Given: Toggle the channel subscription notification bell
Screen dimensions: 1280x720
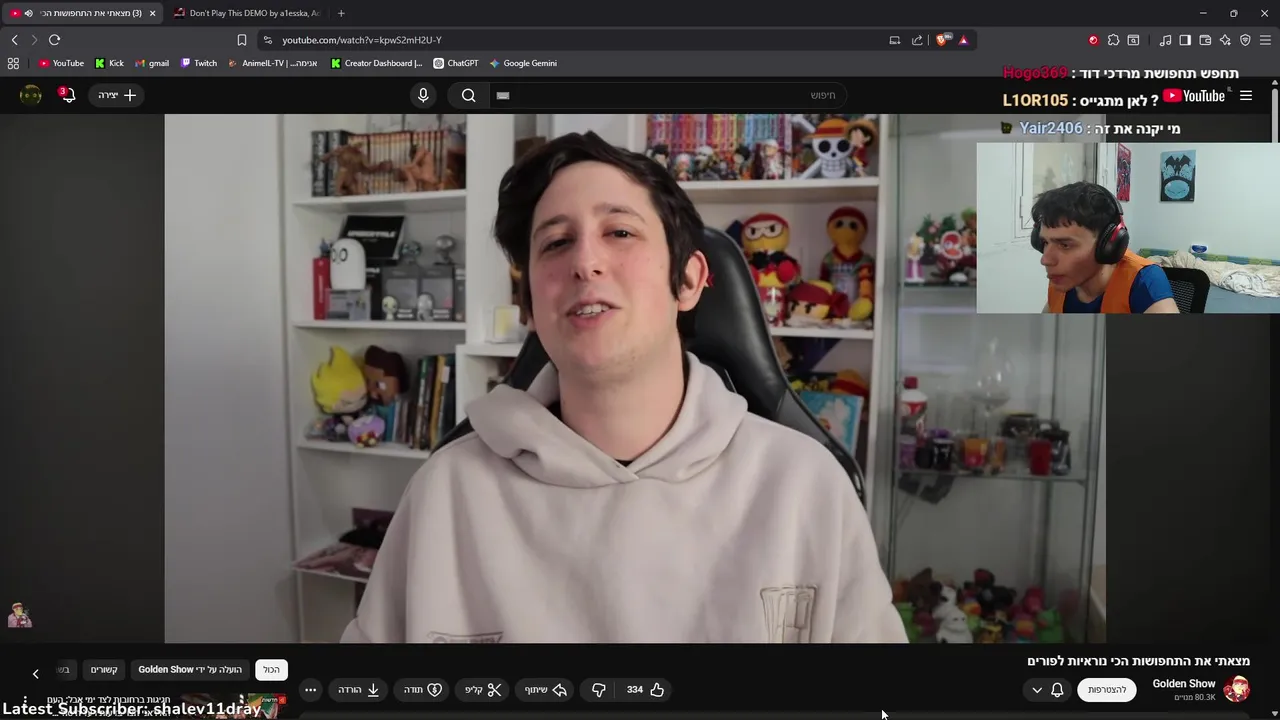Looking at the screenshot, I should point(1057,690).
